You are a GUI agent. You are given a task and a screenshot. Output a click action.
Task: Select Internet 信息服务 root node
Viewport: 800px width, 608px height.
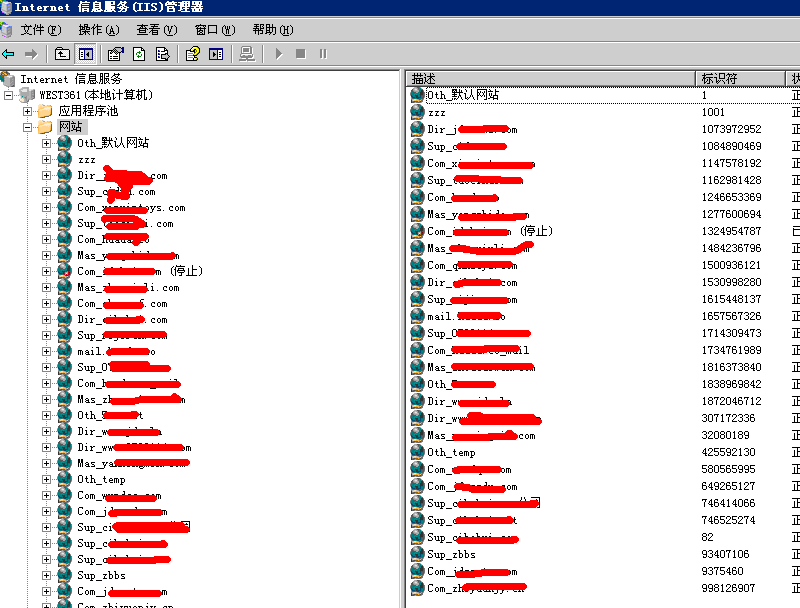pyautogui.click(x=71, y=79)
